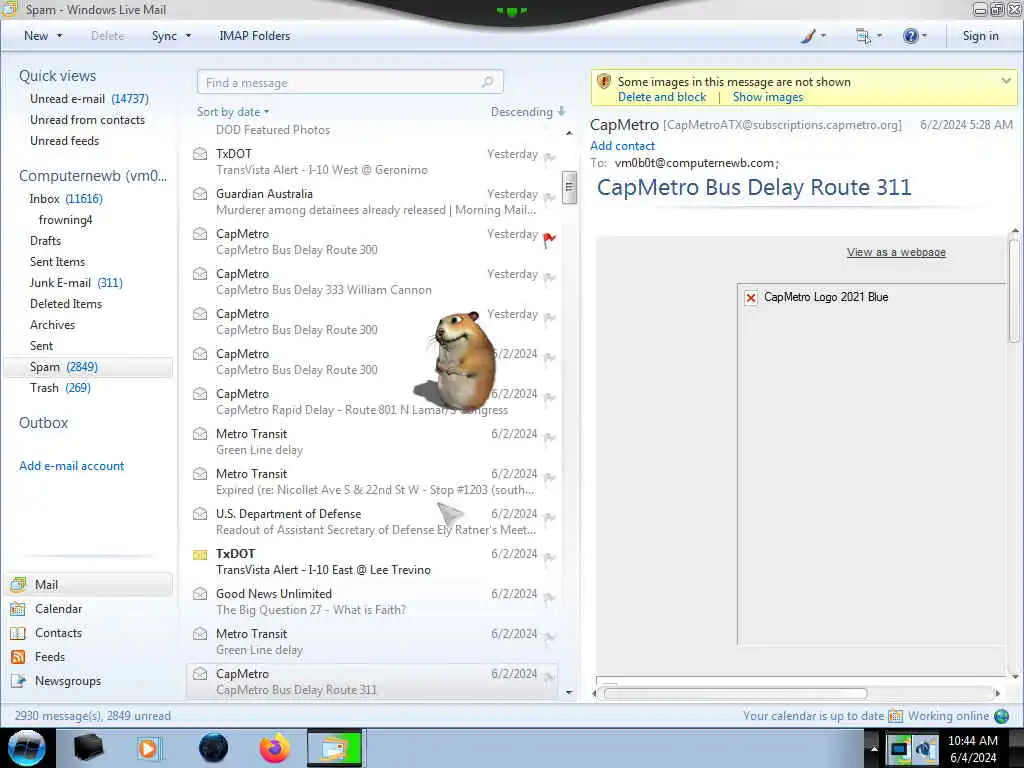1024x768 pixels.
Task: Click New in the toolbar
Action: coord(36,36)
